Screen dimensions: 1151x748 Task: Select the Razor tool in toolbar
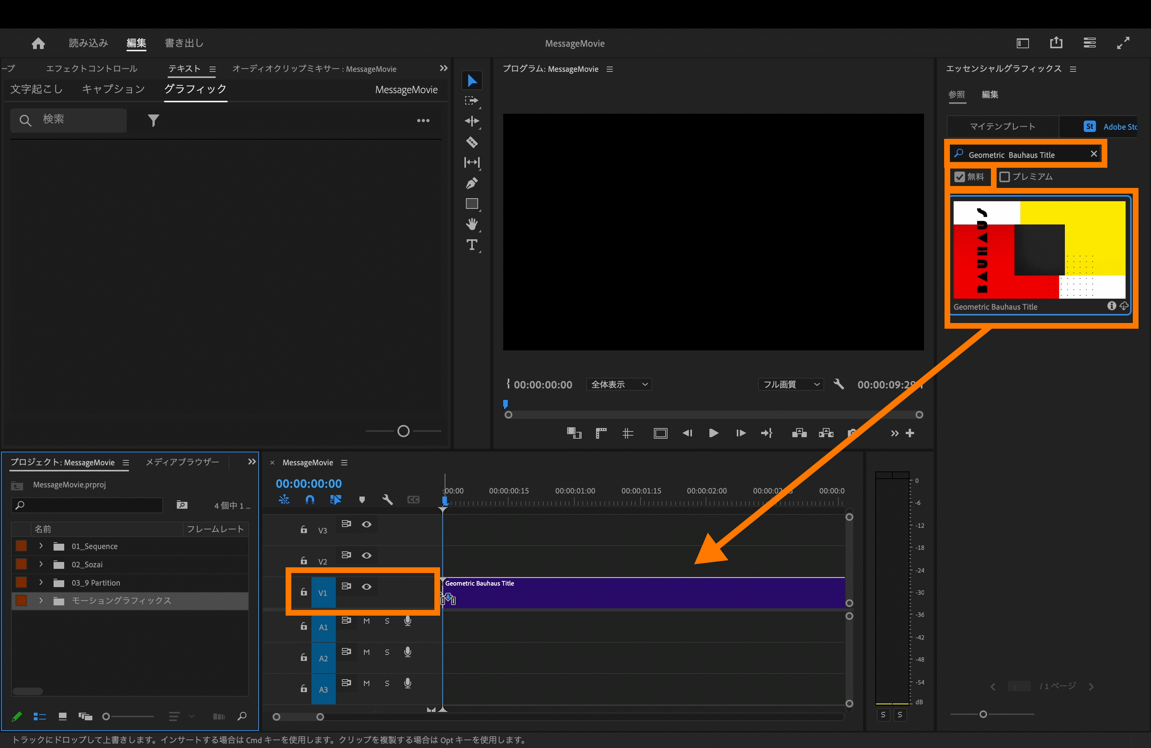click(x=472, y=142)
